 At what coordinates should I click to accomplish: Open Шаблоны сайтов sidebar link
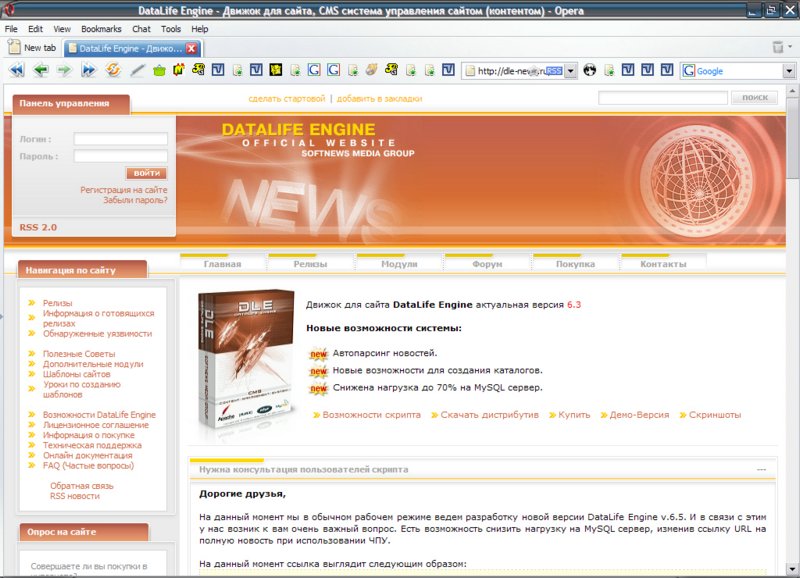[77, 374]
